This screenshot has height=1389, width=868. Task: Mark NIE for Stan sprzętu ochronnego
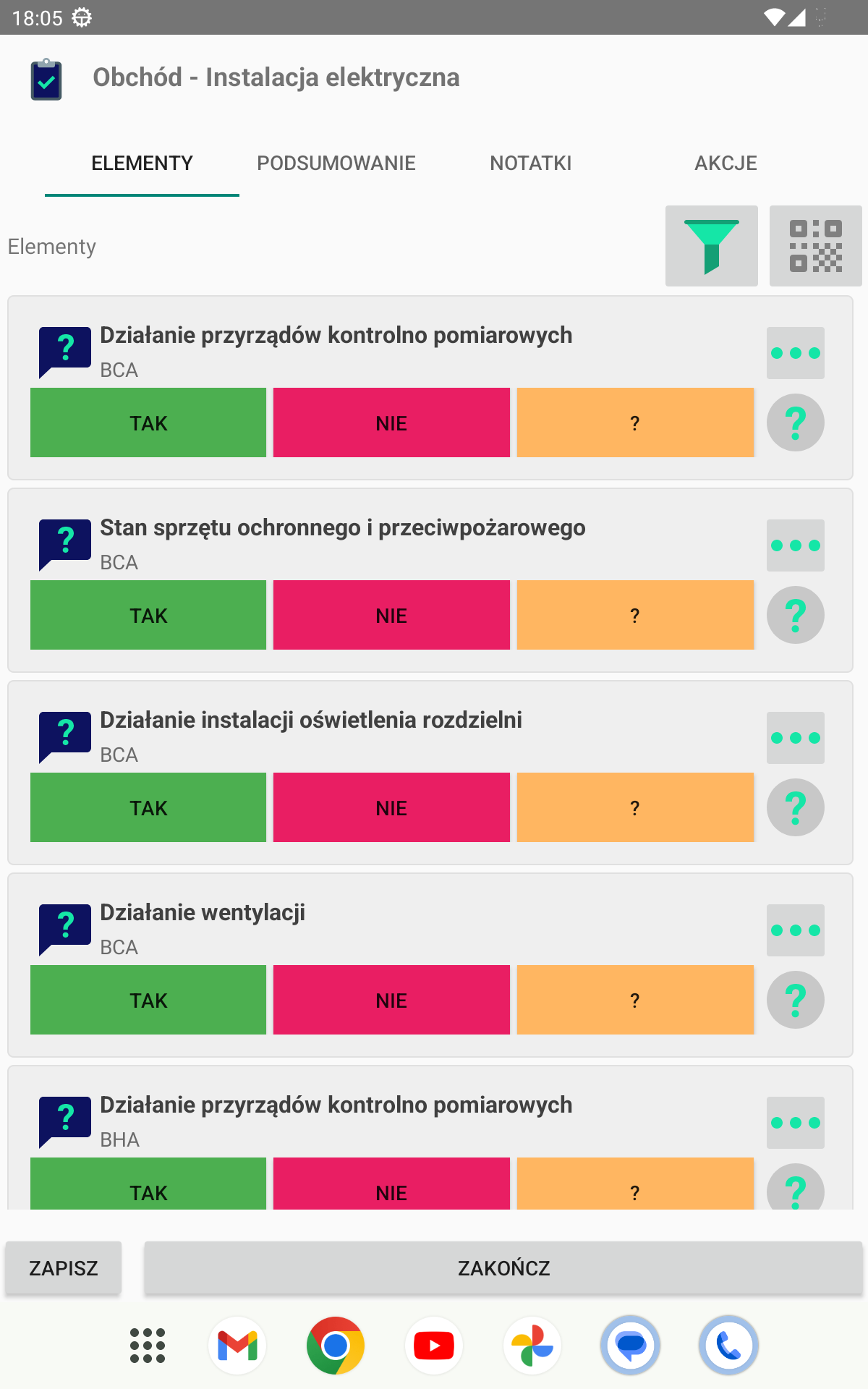391,615
